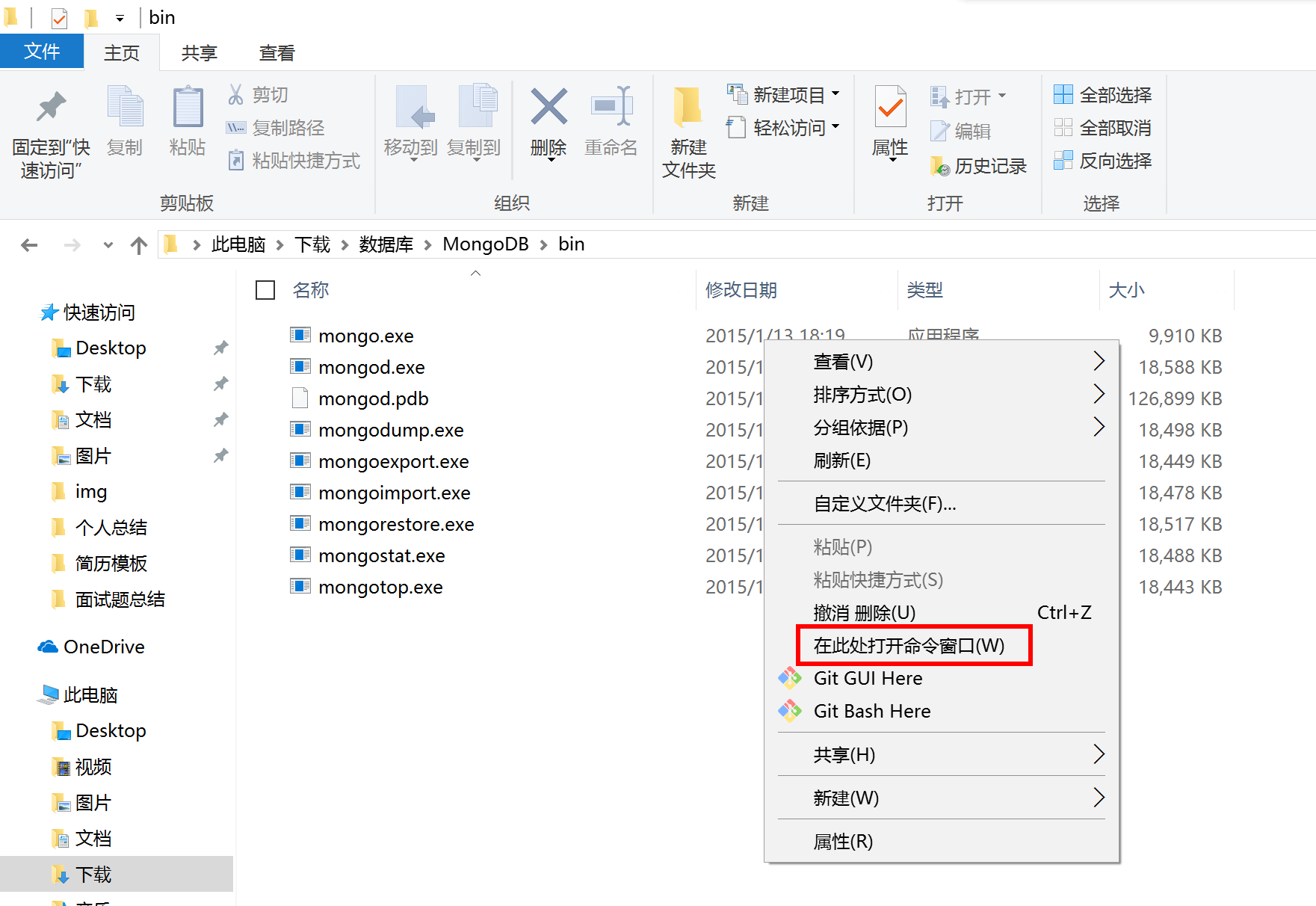Click the Pin to Quick access icon
The image size is (1316, 906).
pyautogui.click(x=51, y=107)
